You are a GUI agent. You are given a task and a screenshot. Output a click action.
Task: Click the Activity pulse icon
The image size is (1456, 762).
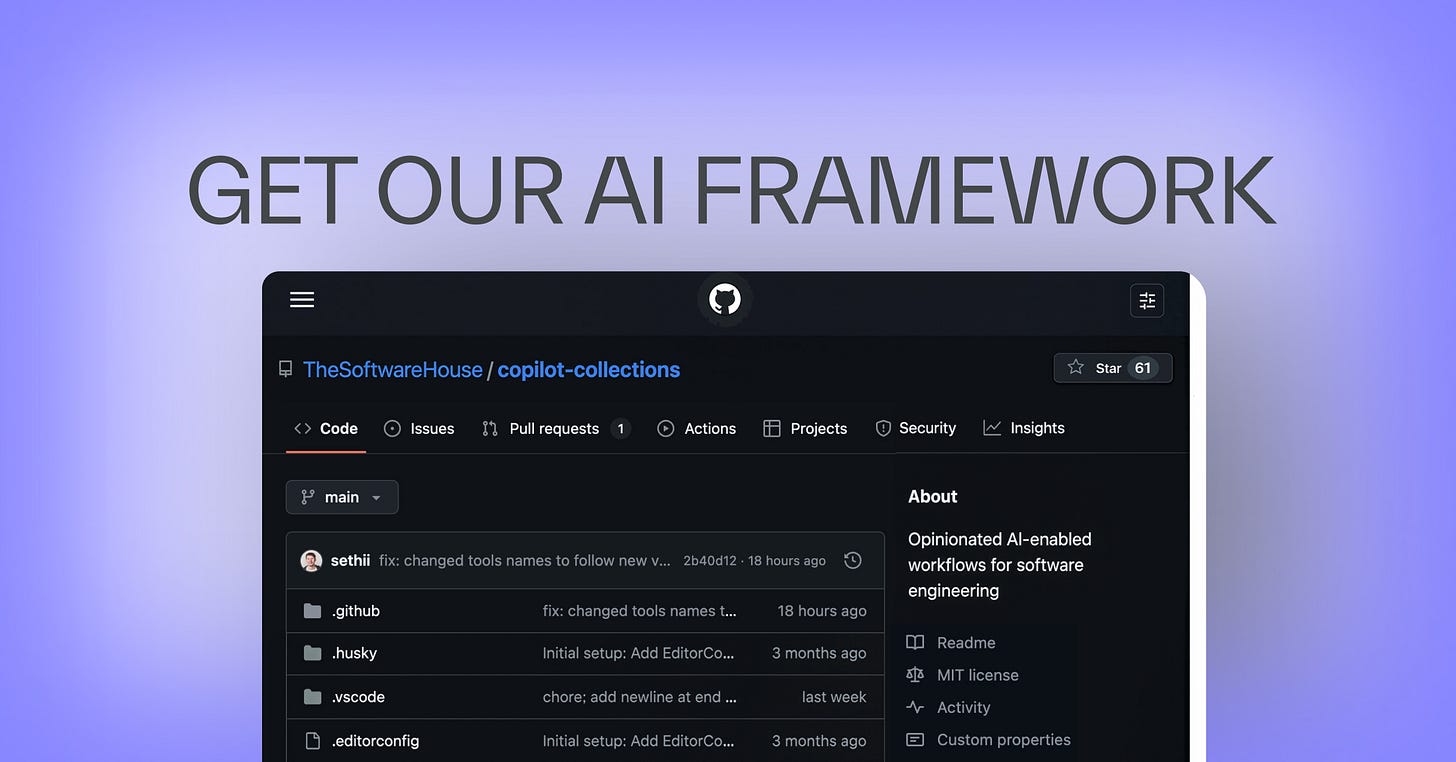[915, 707]
